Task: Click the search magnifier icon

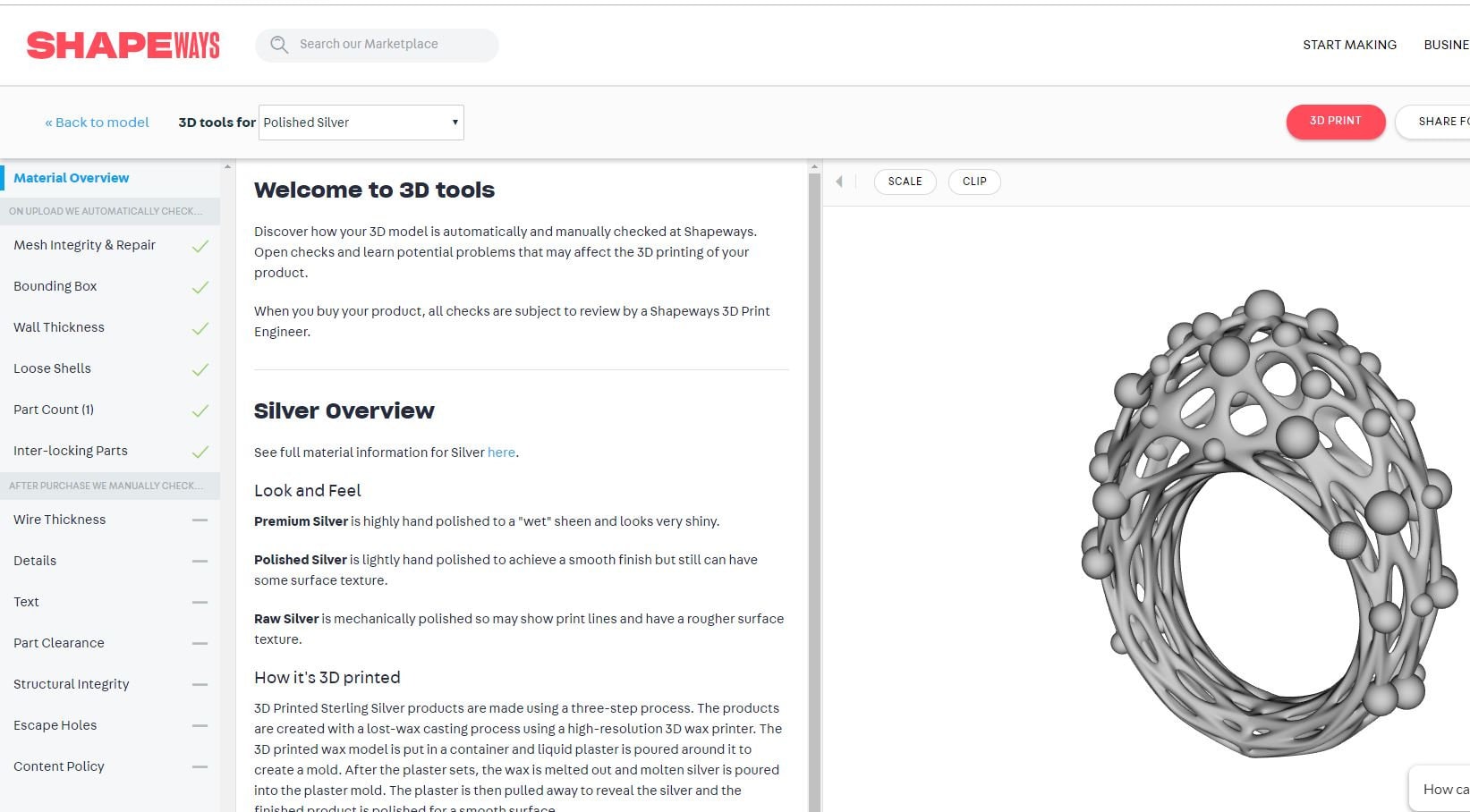Action: [x=279, y=45]
